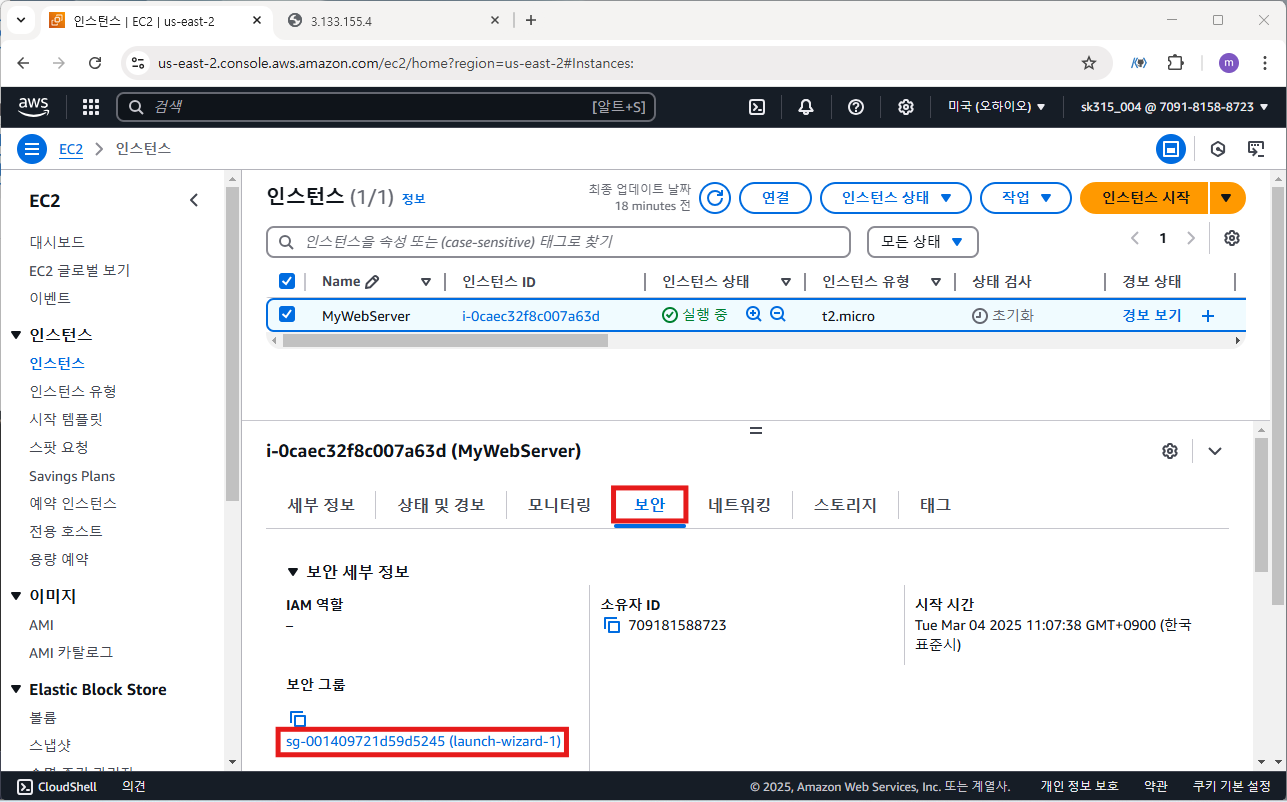The image size is (1287, 802).
Task: Copy the owner ID 709181588723
Action: tap(612, 626)
